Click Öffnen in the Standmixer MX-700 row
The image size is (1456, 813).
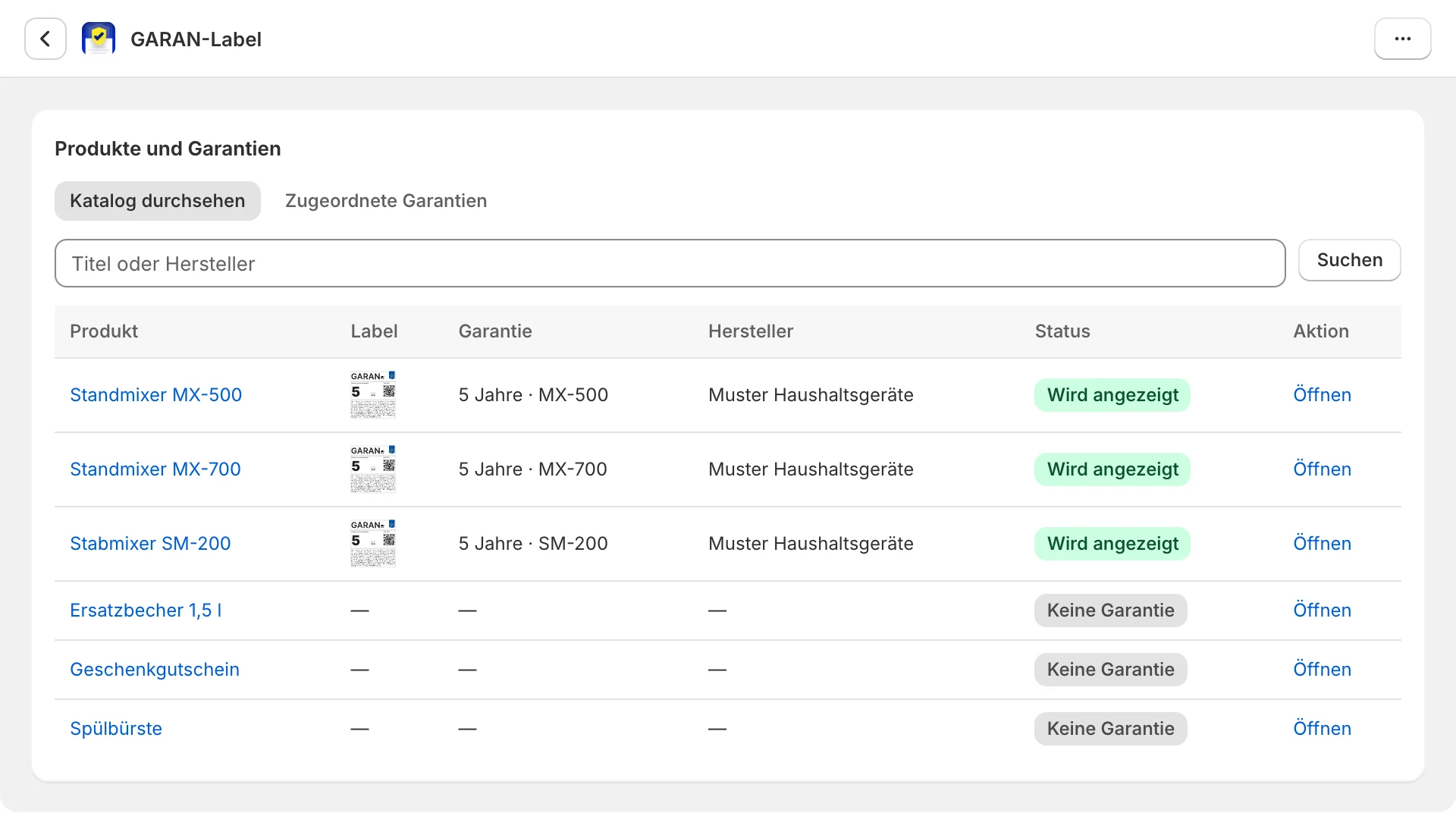1322,469
